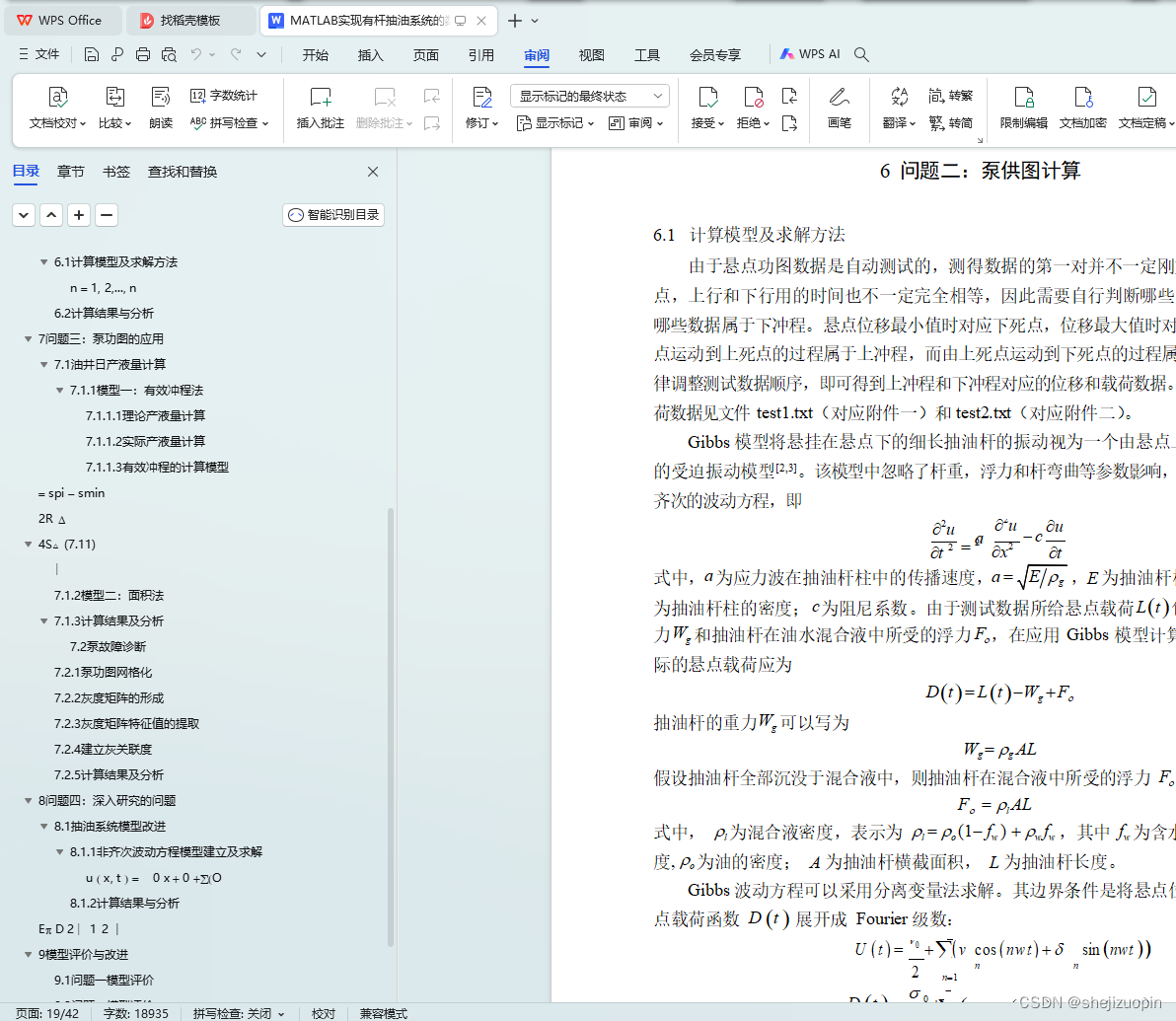
Task: Click 插入批注 insert comment icon
Action: tap(321, 97)
